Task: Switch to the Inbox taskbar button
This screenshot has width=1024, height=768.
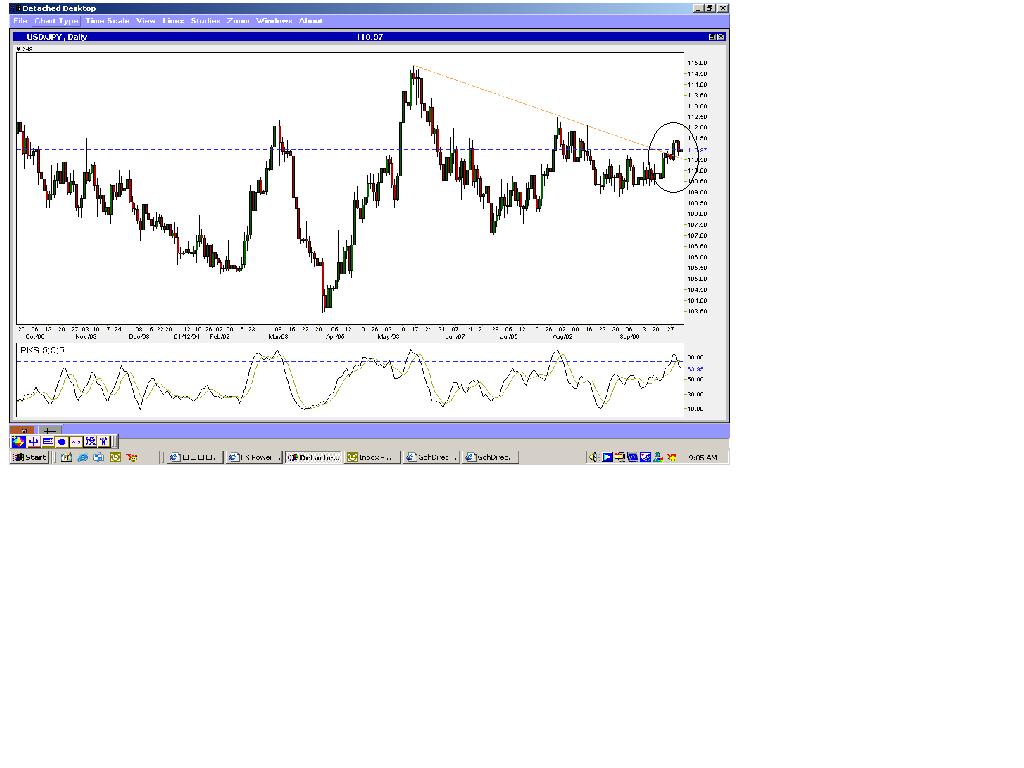Action: (x=373, y=457)
